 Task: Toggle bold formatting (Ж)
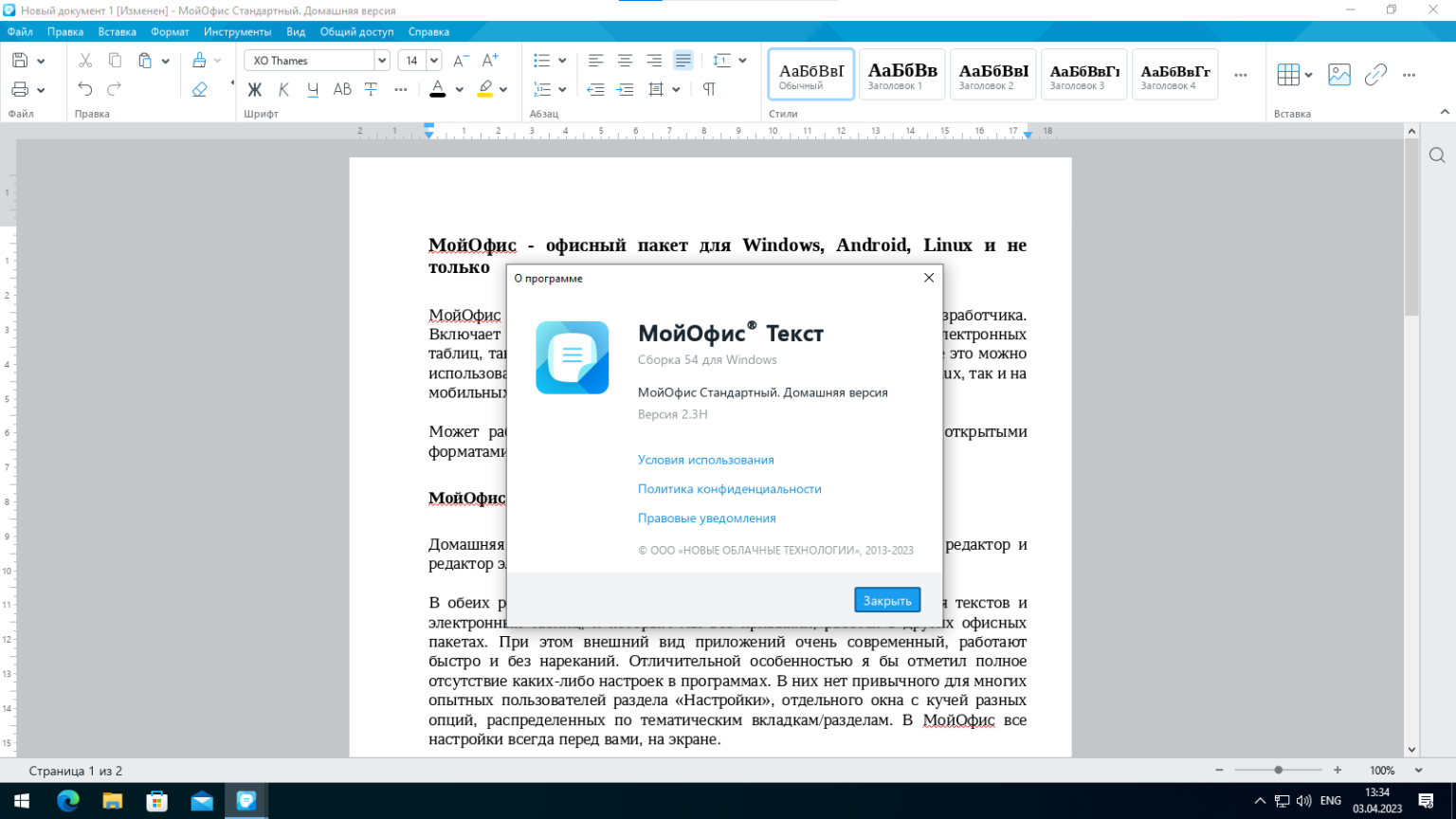click(x=254, y=89)
